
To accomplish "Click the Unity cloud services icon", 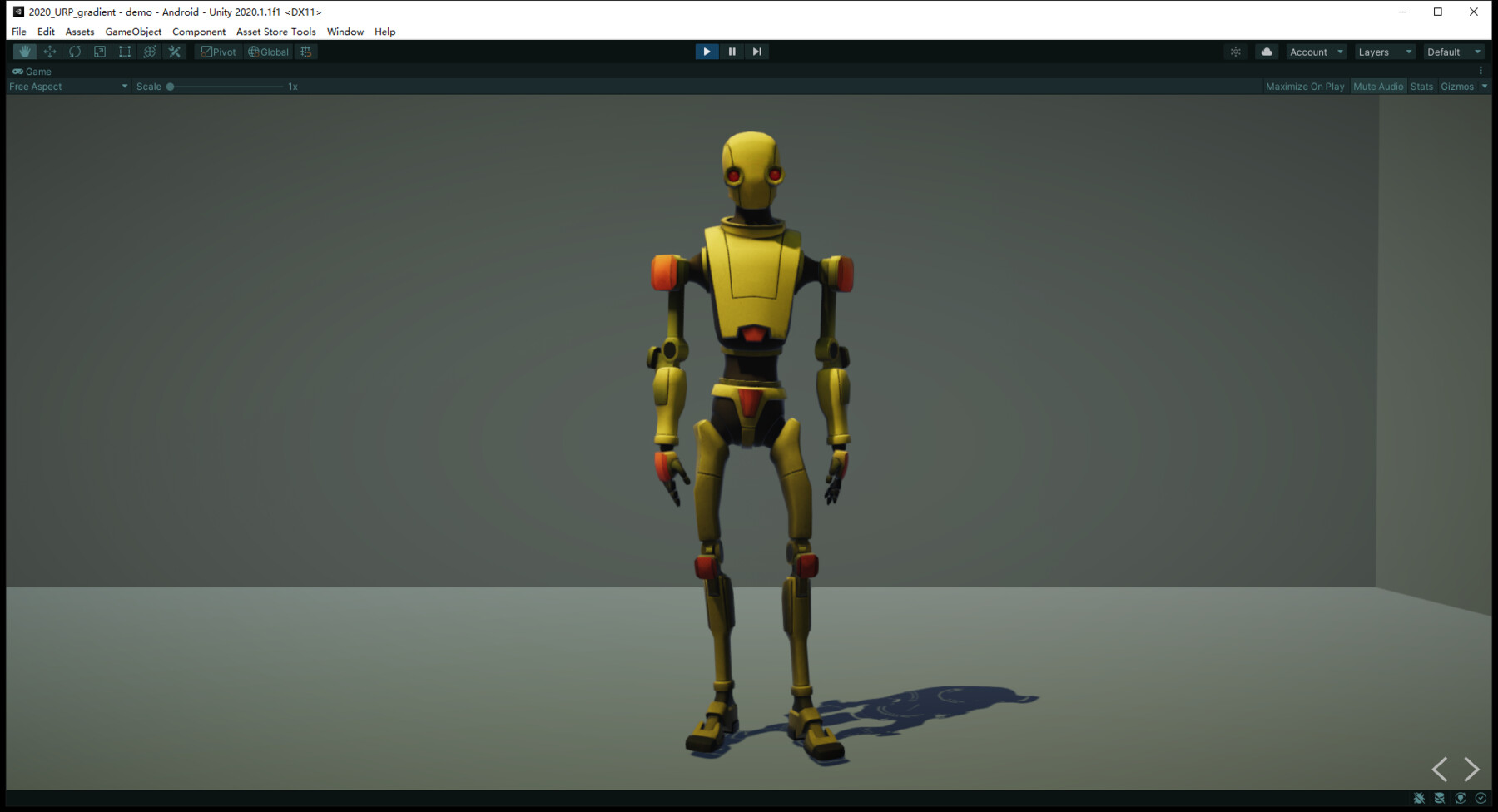I will pos(1266,51).
